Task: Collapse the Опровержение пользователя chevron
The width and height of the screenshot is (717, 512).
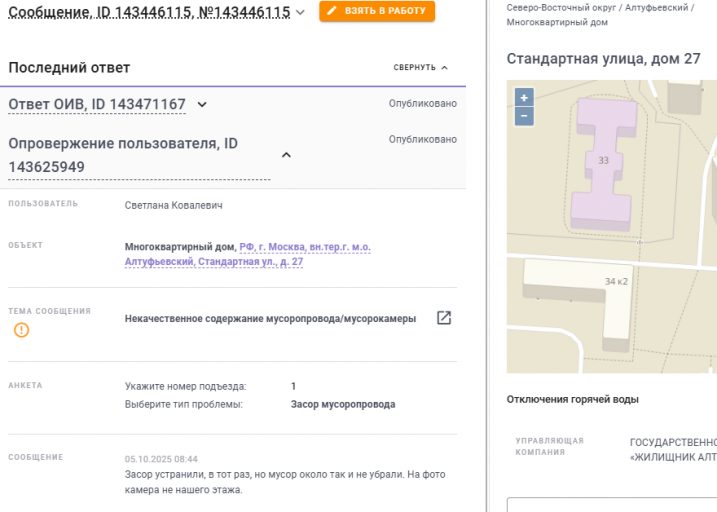Action: (x=286, y=155)
